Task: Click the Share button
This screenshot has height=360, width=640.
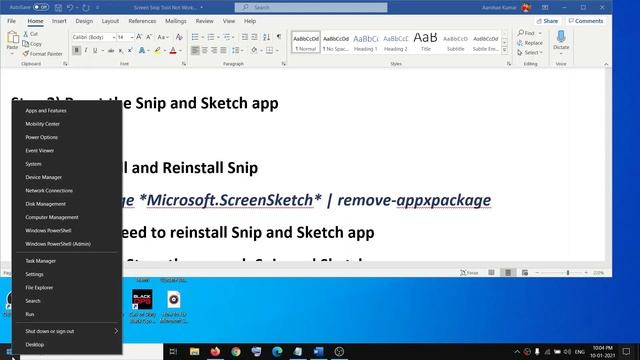Action: pos(547,21)
